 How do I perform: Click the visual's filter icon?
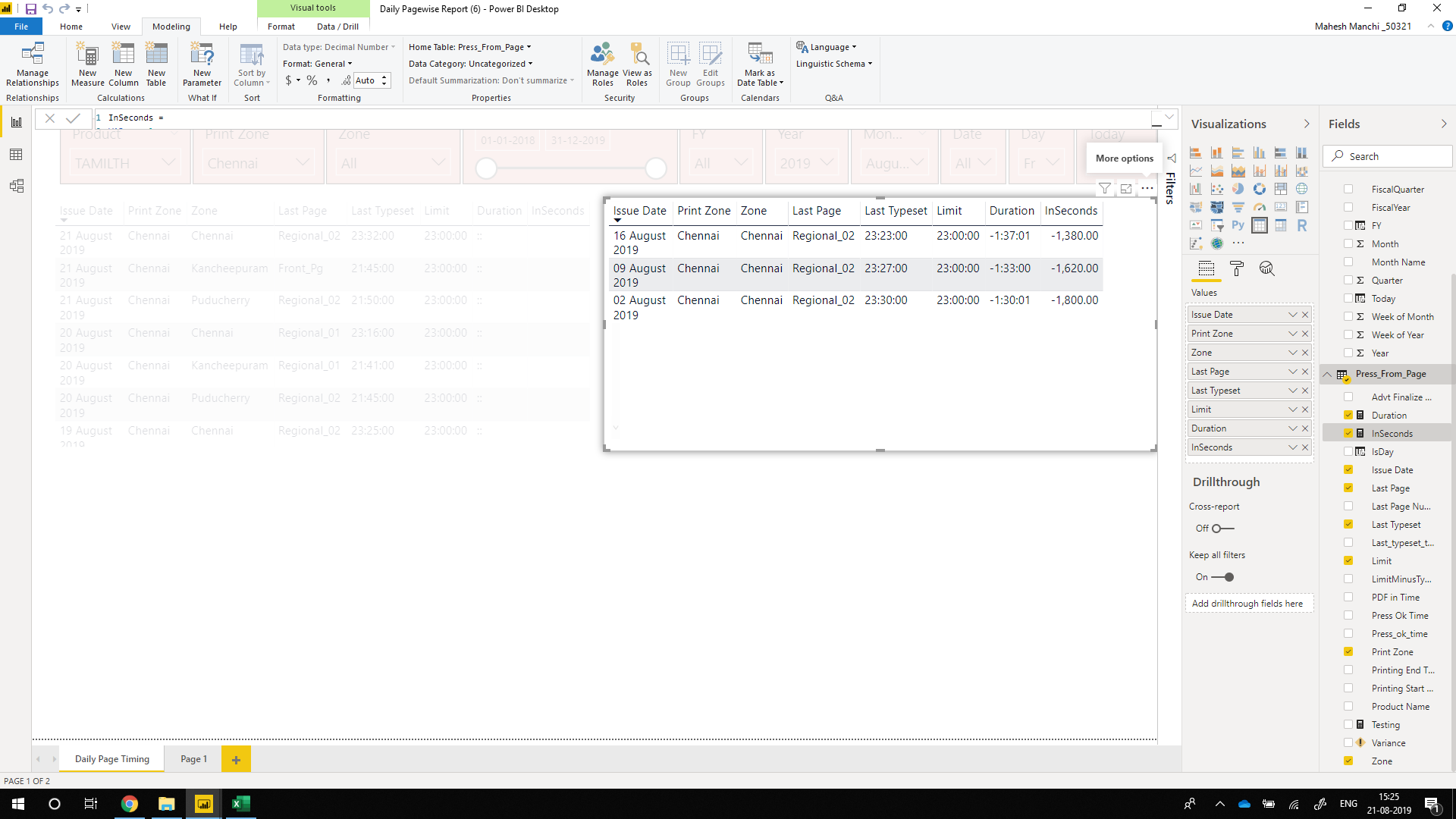tap(1105, 189)
